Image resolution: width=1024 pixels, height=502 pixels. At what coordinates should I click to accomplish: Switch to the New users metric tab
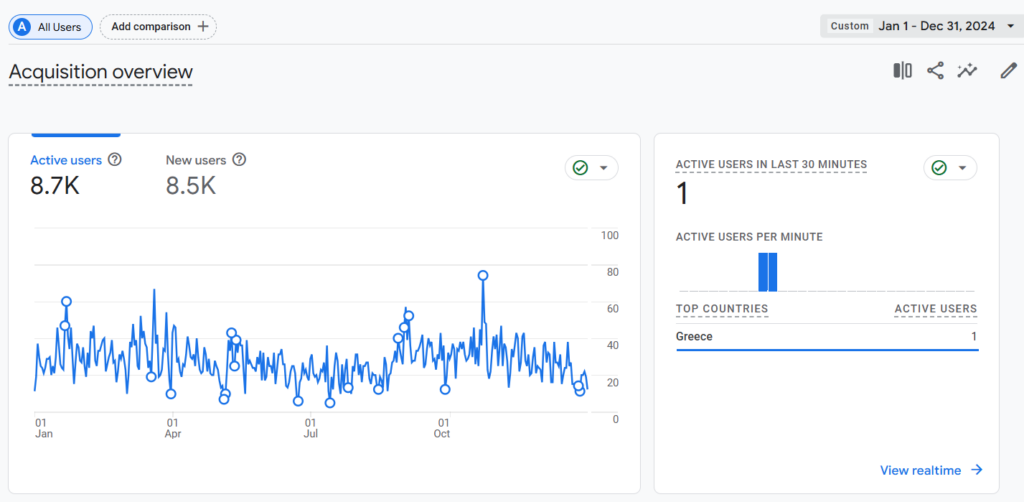[196, 160]
